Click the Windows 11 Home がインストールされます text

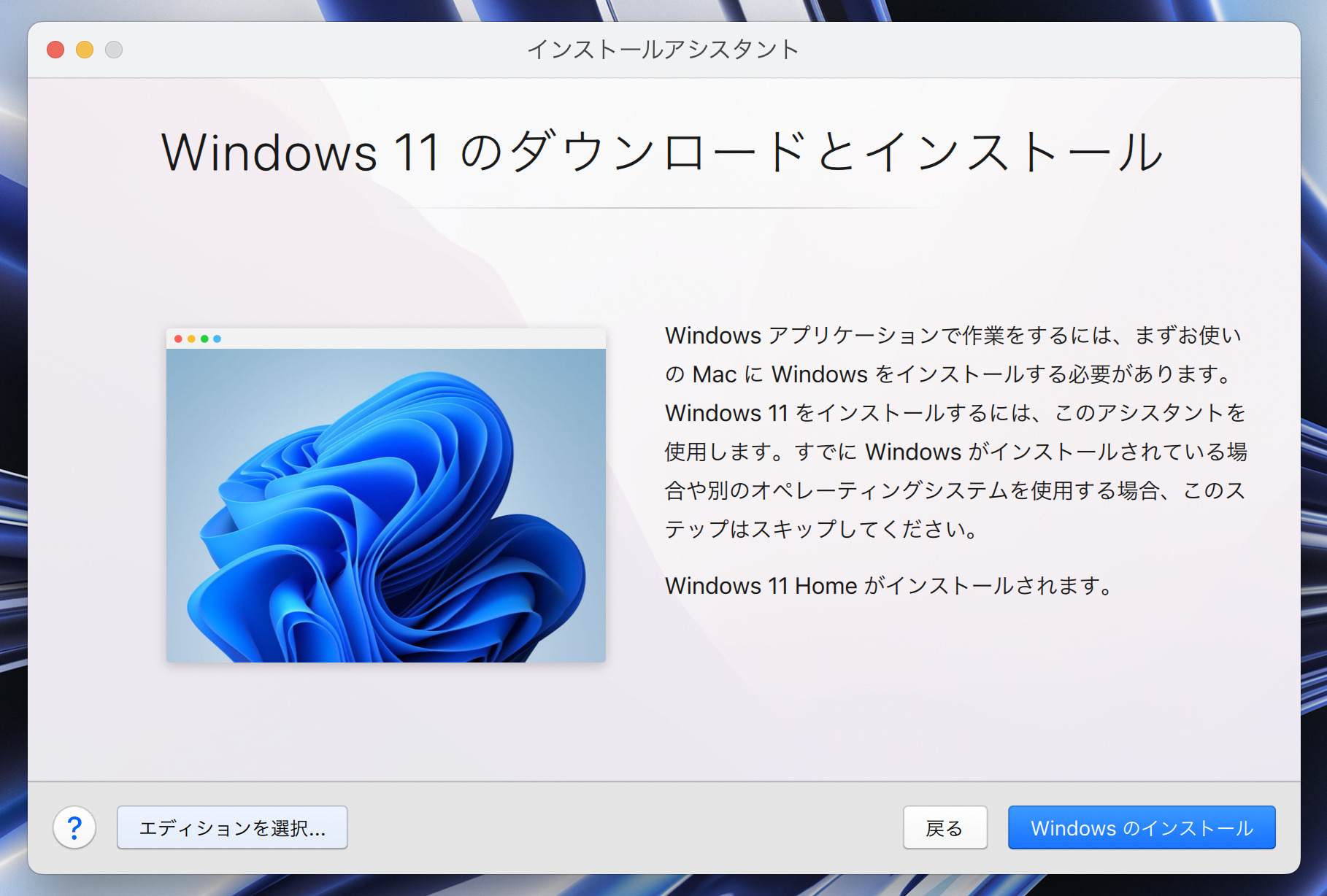tap(888, 585)
